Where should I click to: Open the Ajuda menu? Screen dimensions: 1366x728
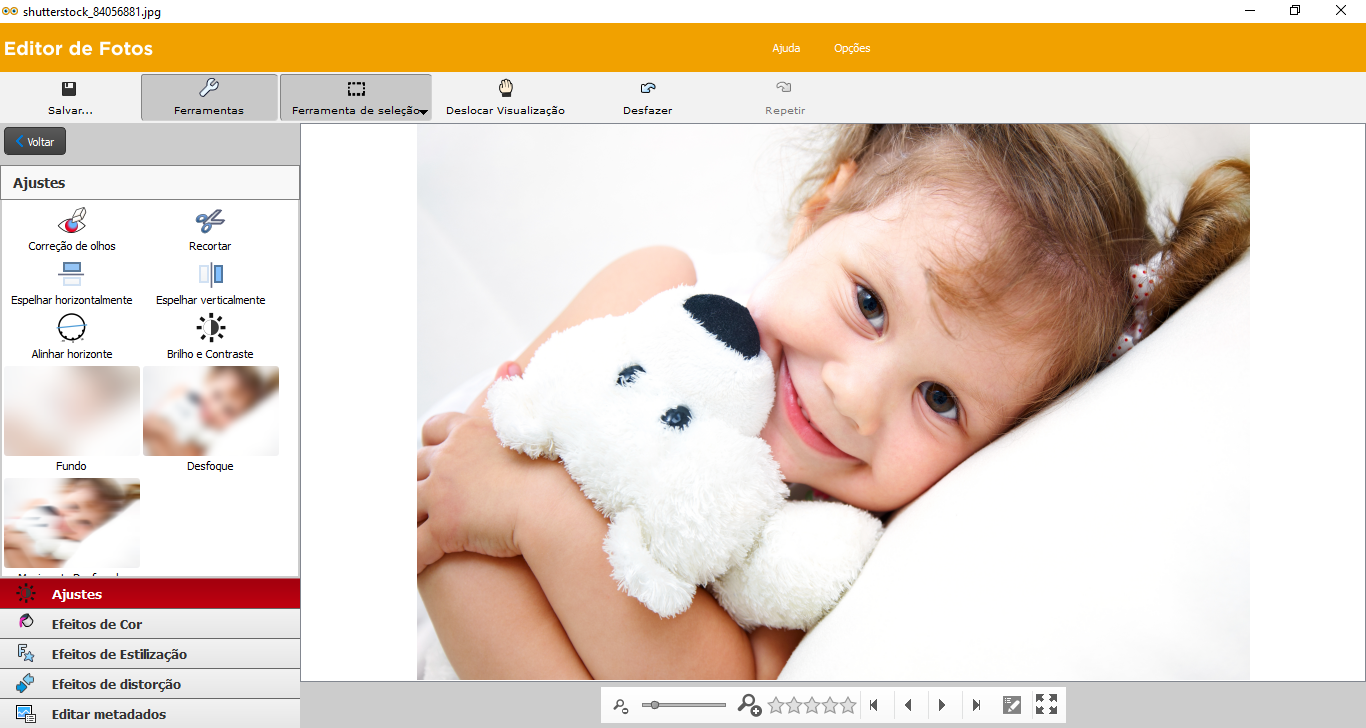tap(786, 48)
